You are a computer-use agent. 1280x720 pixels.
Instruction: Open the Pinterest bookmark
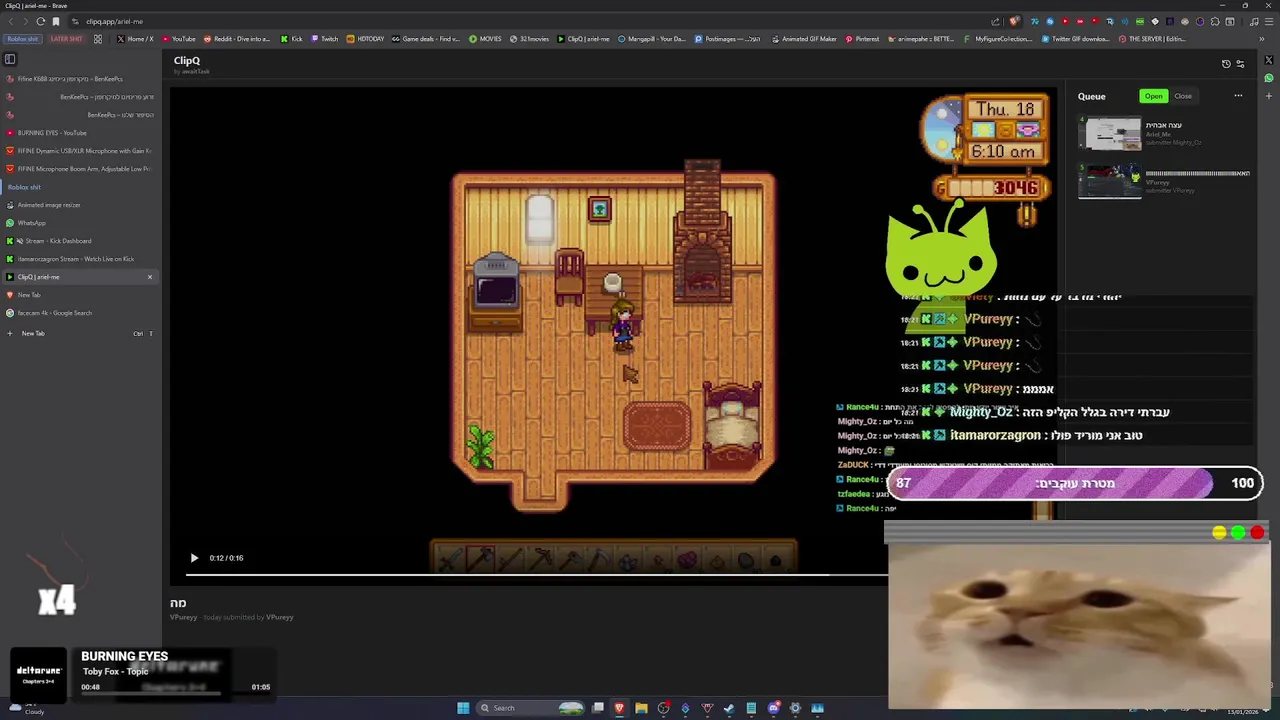862,39
